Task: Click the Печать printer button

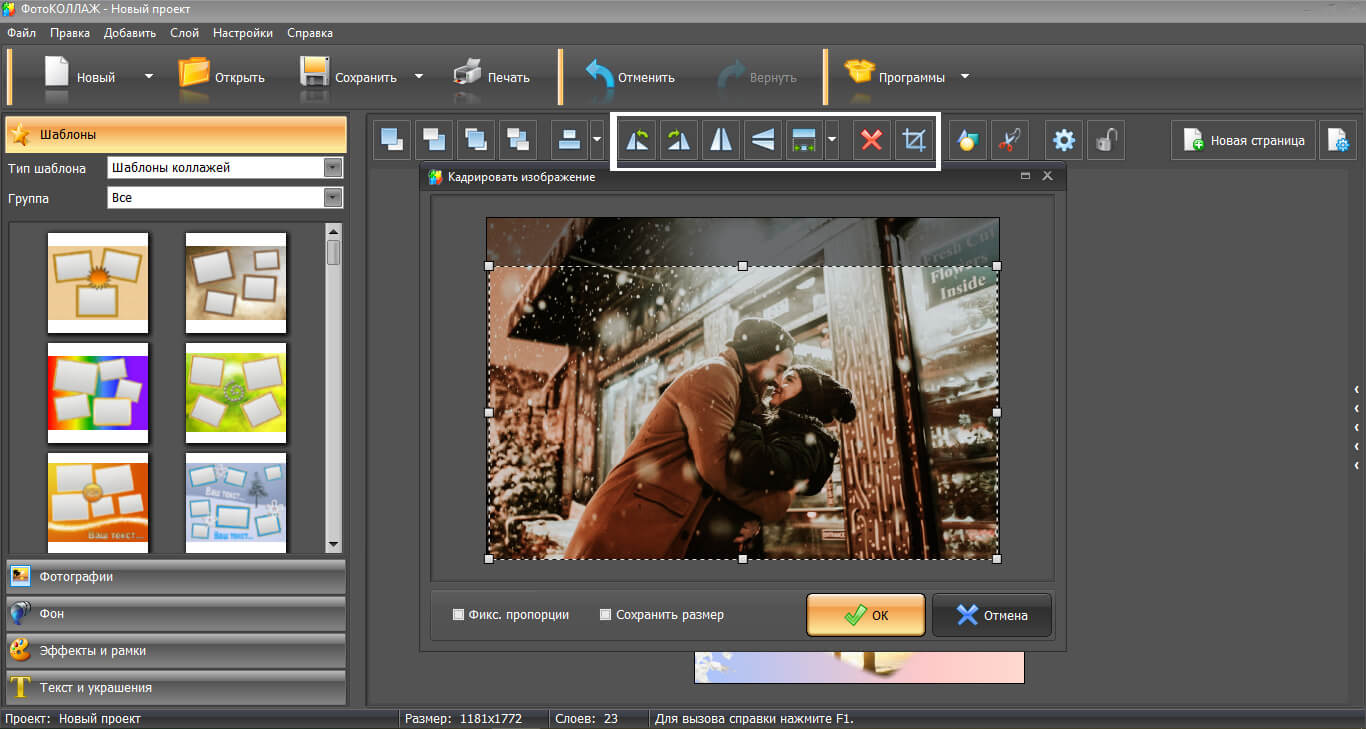Action: (491, 77)
